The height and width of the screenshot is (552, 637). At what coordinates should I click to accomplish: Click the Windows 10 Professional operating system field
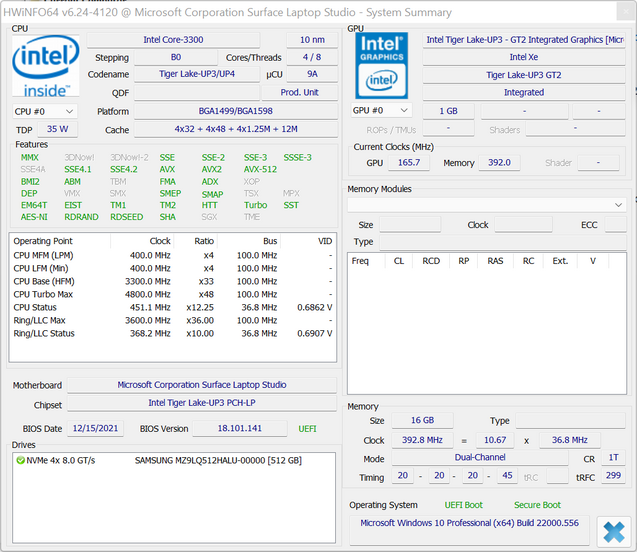[x=468, y=523]
